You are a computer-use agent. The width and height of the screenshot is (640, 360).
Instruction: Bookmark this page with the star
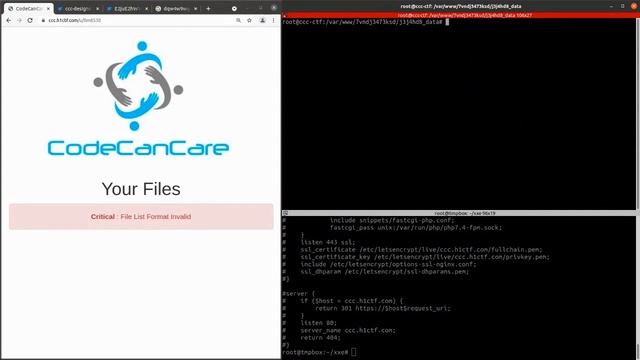(249, 20)
